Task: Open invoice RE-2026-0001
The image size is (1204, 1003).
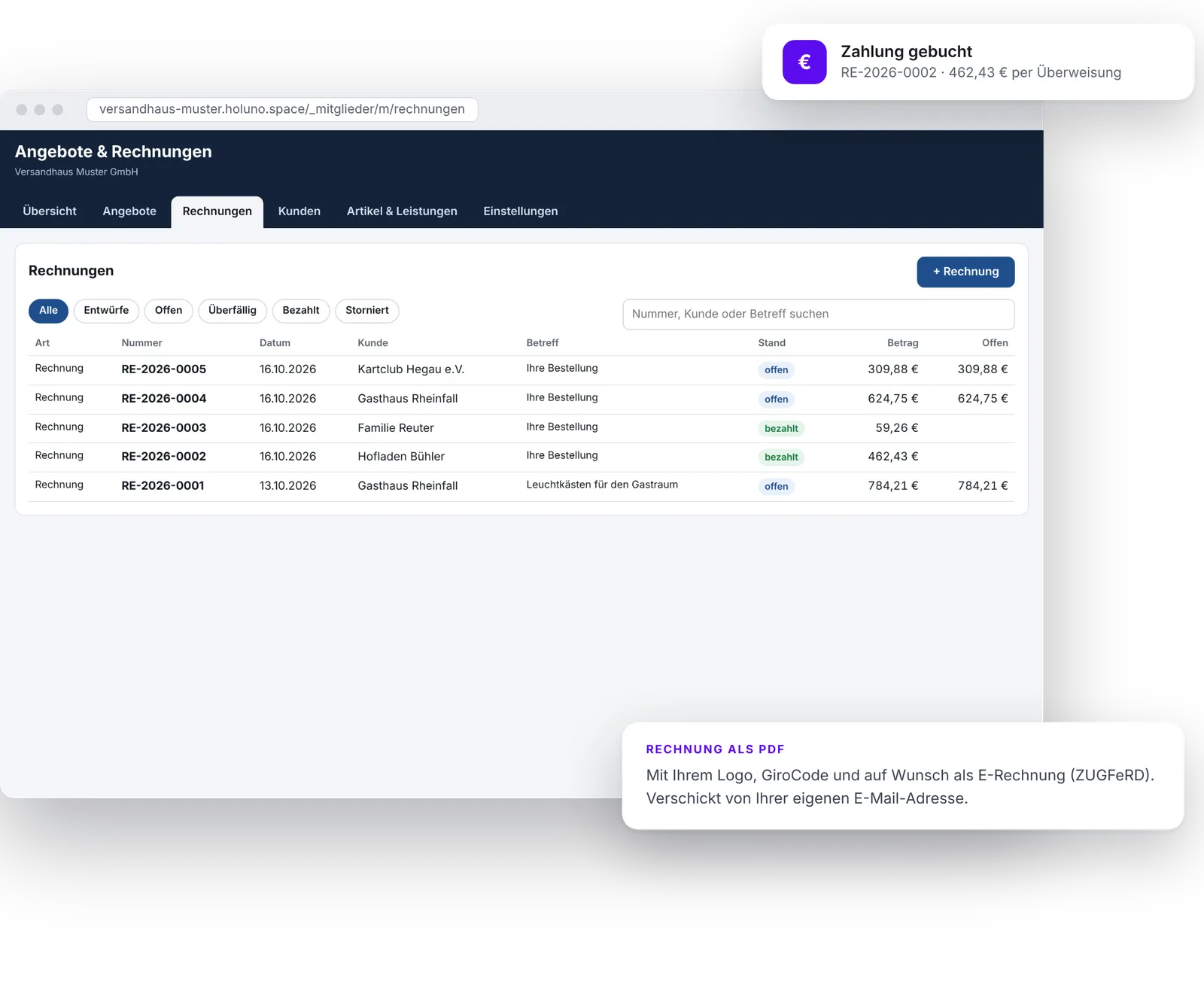Action: click(x=163, y=486)
